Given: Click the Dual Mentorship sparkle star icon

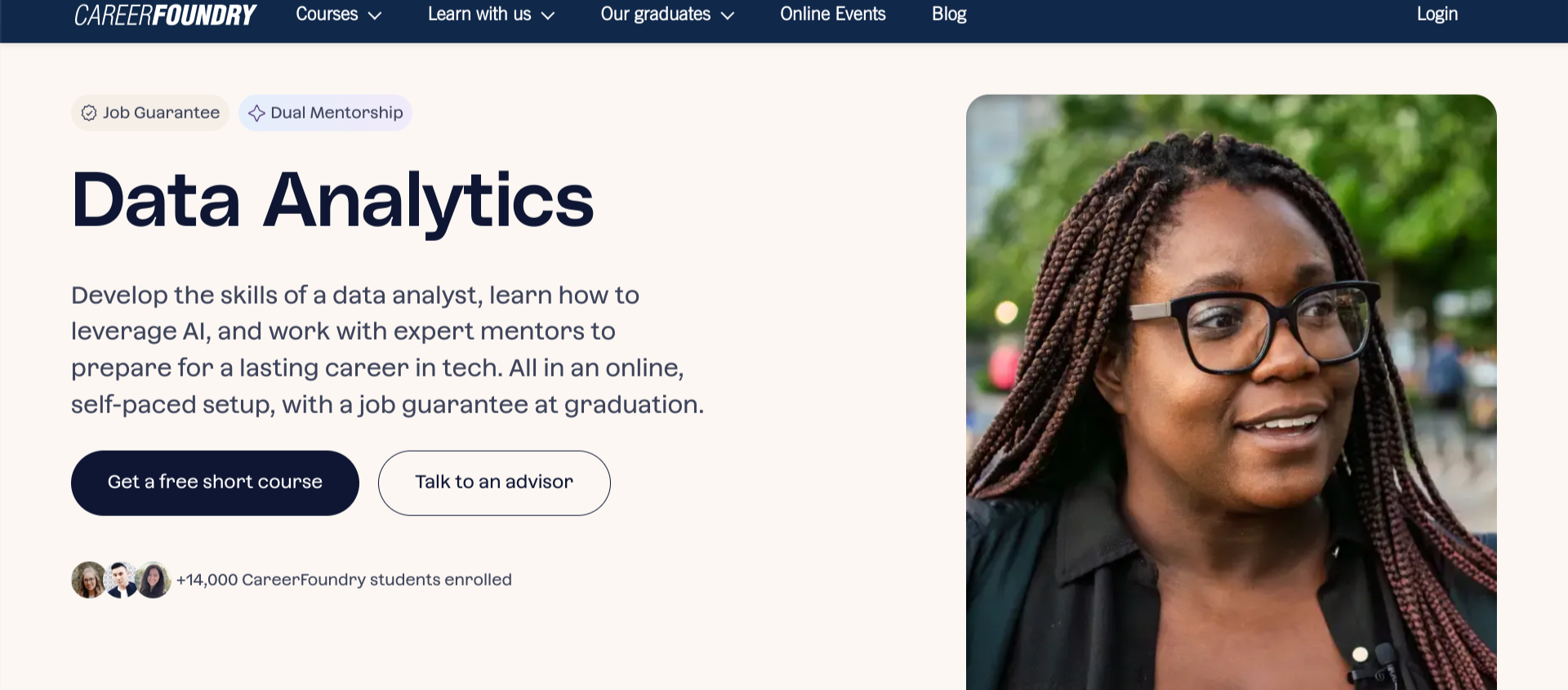Looking at the screenshot, I should point(256,113).
